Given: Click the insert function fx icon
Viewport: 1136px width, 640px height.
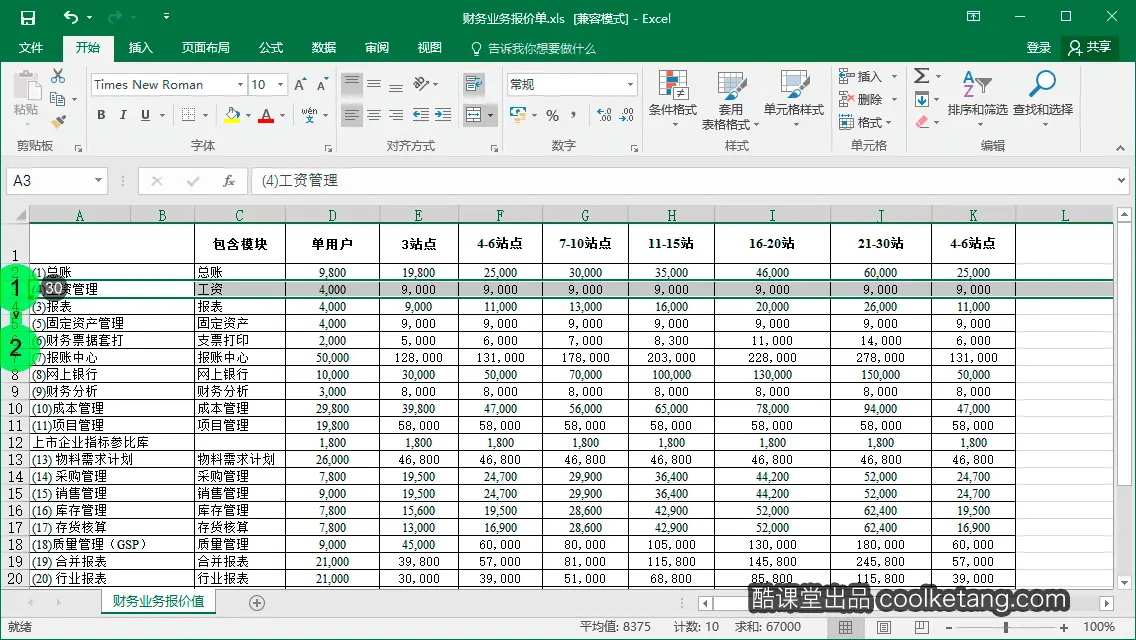Looking at the screenshot, I should [228, 180].
